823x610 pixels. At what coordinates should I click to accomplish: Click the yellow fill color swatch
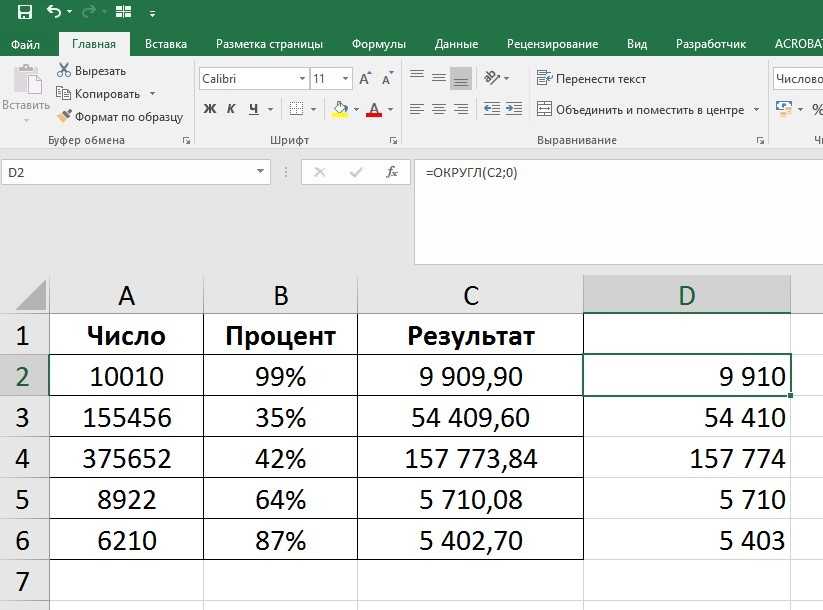pos(341,109)
